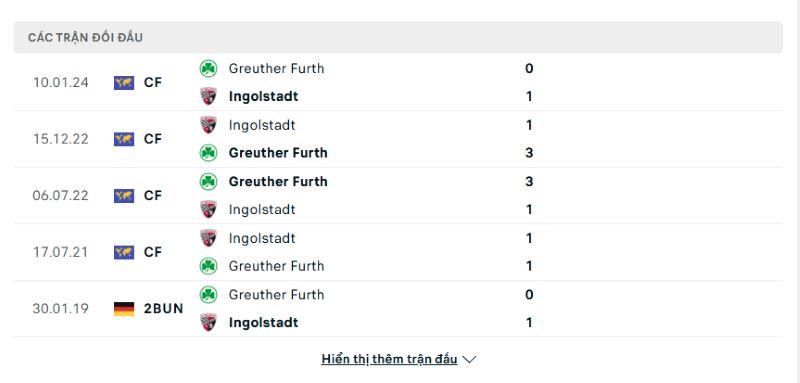
Task: Click world flag icon beside 17.07.21 CF
Action: (124, 252)
